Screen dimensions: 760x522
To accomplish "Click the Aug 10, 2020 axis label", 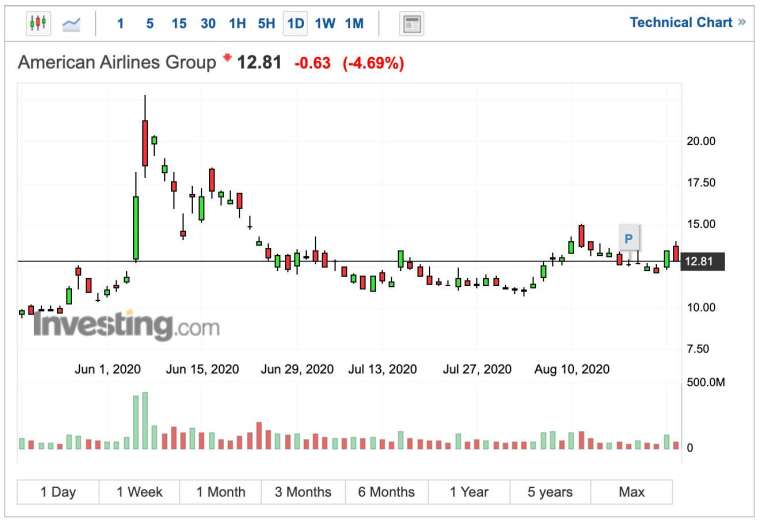I will 572,369.
